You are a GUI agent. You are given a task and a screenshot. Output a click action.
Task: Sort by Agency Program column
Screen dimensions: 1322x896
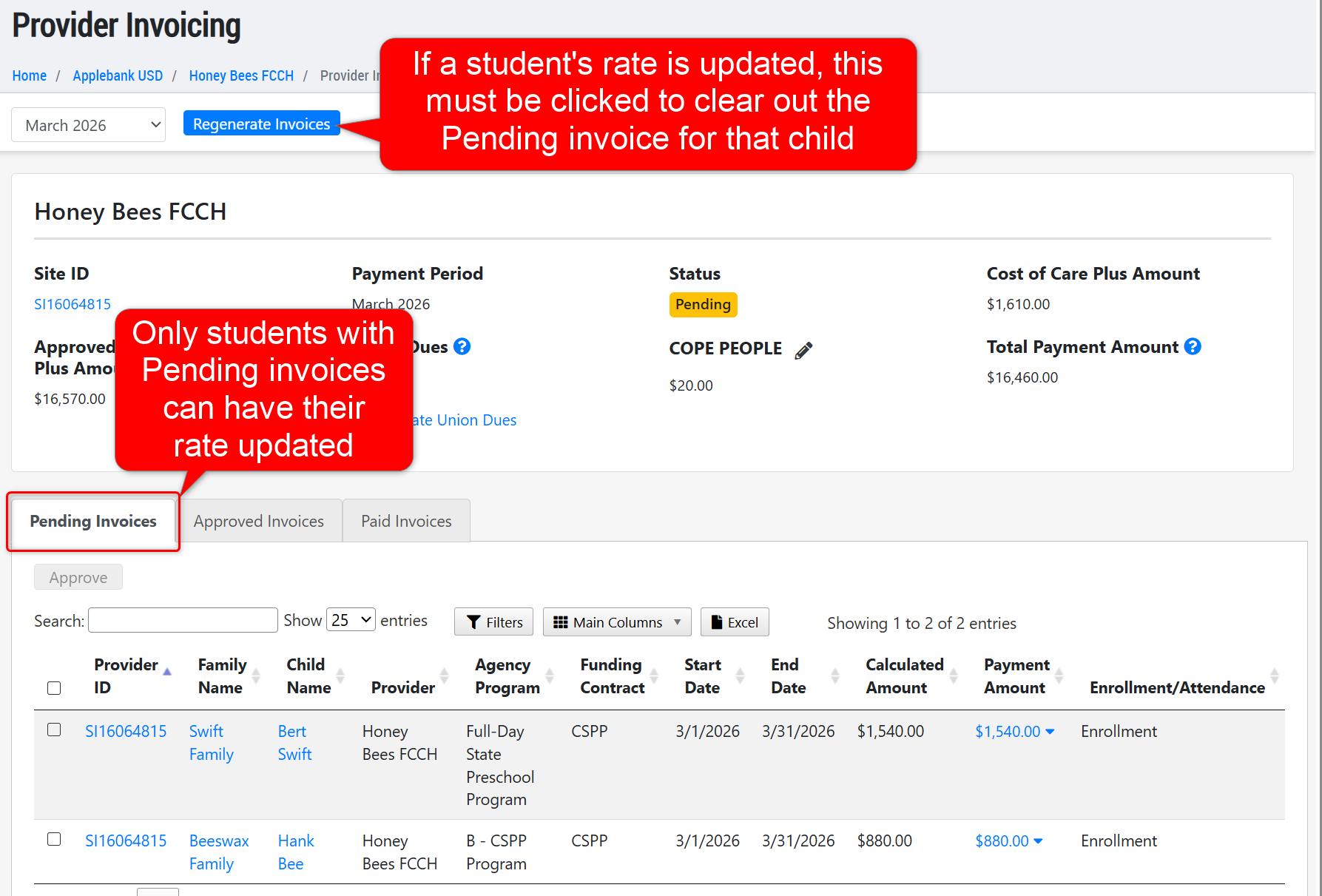coord(550,676)
